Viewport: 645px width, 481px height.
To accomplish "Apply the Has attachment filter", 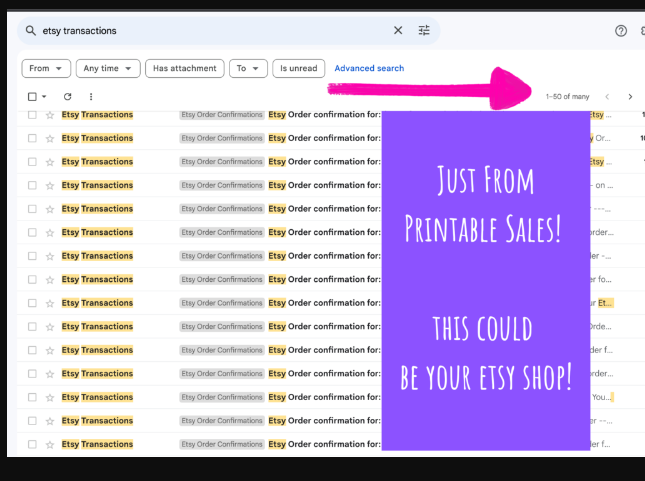I will [x=185, y=68].
